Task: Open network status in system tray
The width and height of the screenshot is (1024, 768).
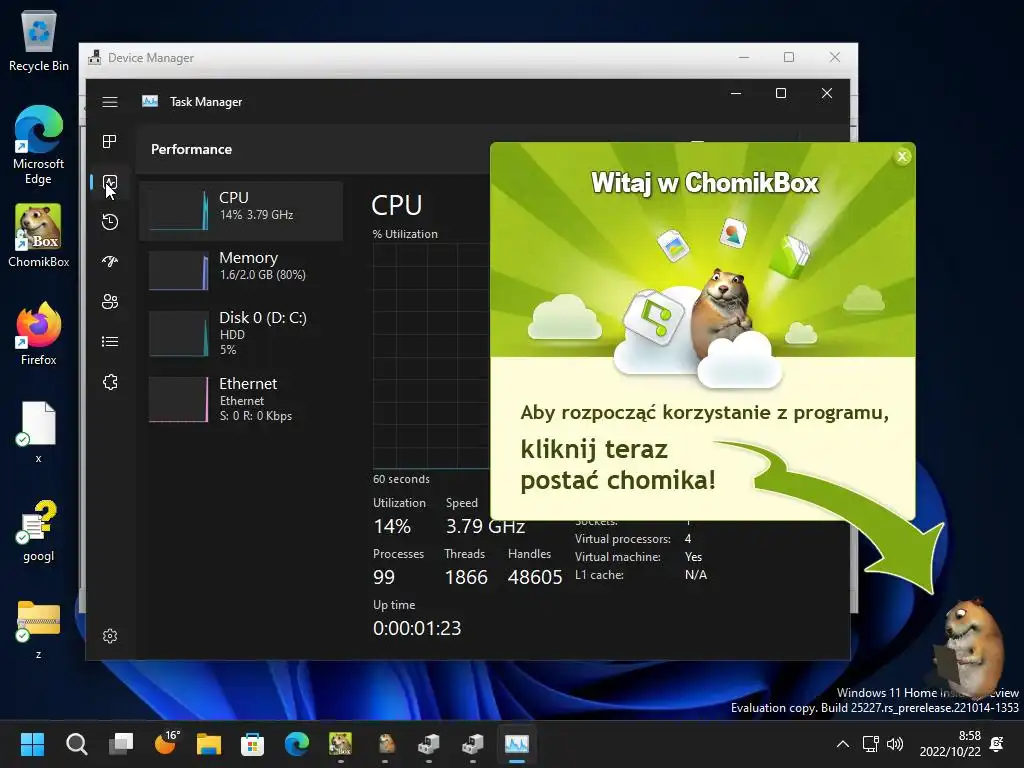Action: click(x=871, y=744)
